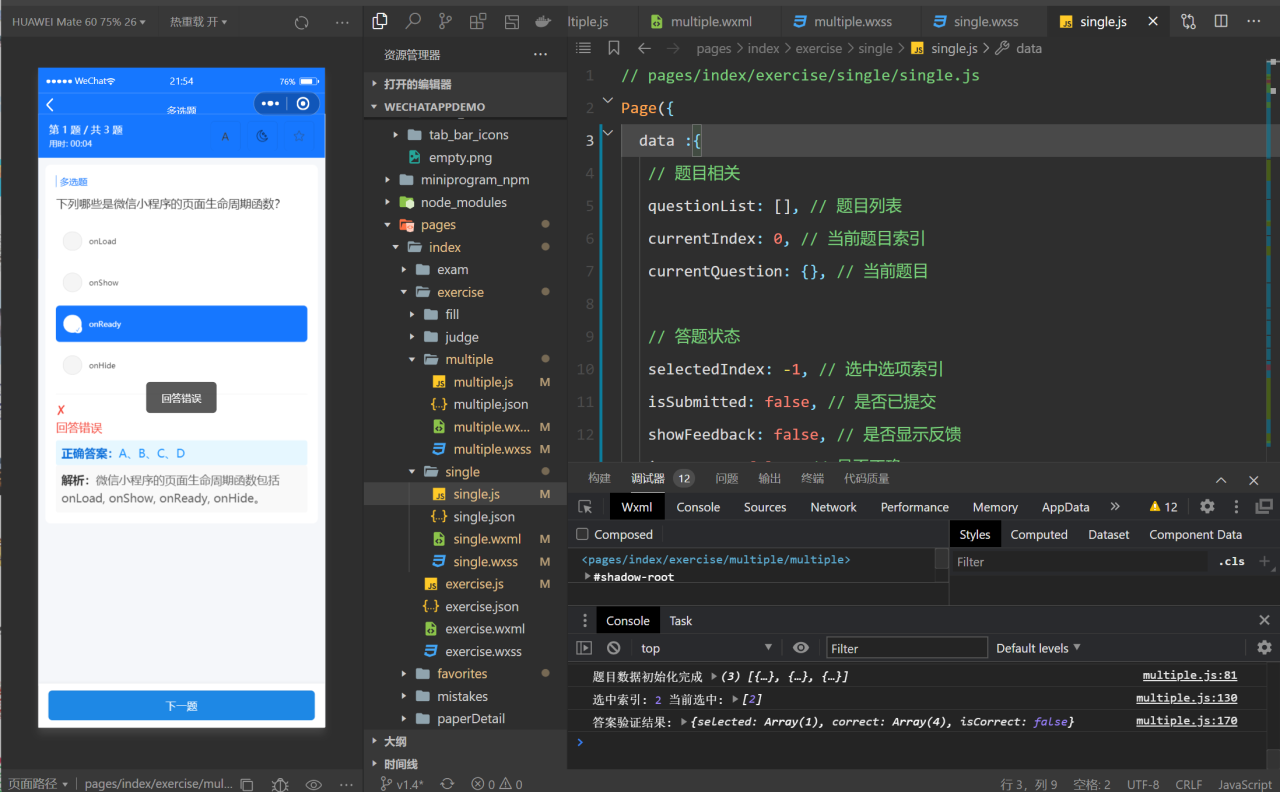The image size is (1280, 792).
Task: Select the onShow option radio
Action: point(72,283)
